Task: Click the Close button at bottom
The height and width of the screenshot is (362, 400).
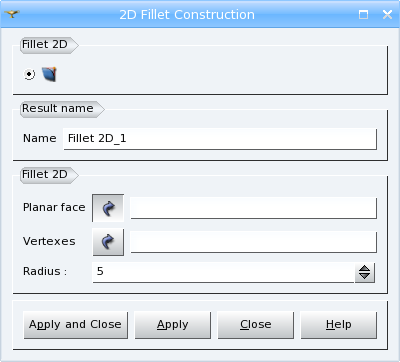Action: point(256,325)
